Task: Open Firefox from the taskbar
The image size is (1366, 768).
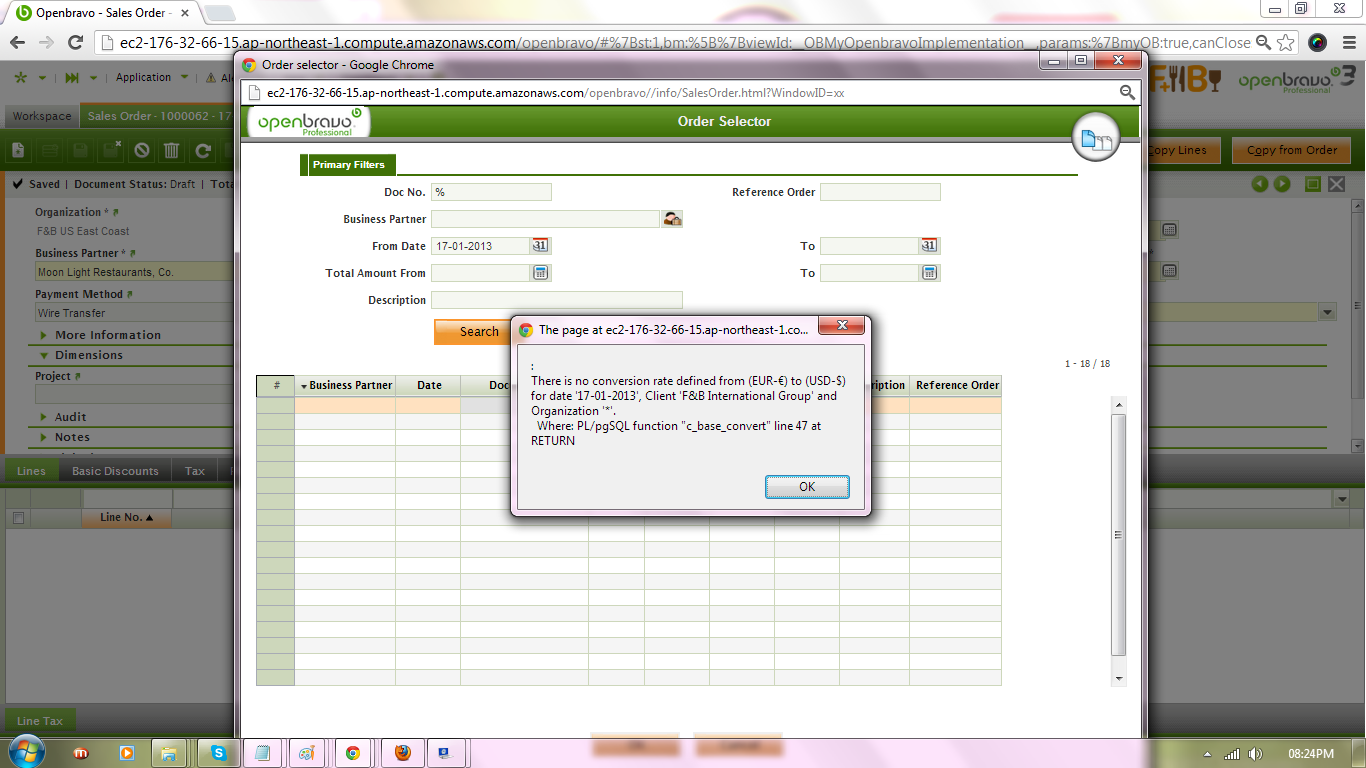Action: tap(402, 753)
